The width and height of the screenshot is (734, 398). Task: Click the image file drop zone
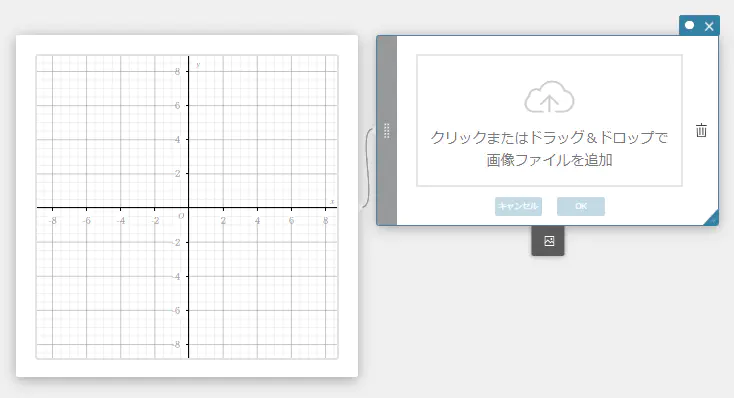[x=549, y=120]
